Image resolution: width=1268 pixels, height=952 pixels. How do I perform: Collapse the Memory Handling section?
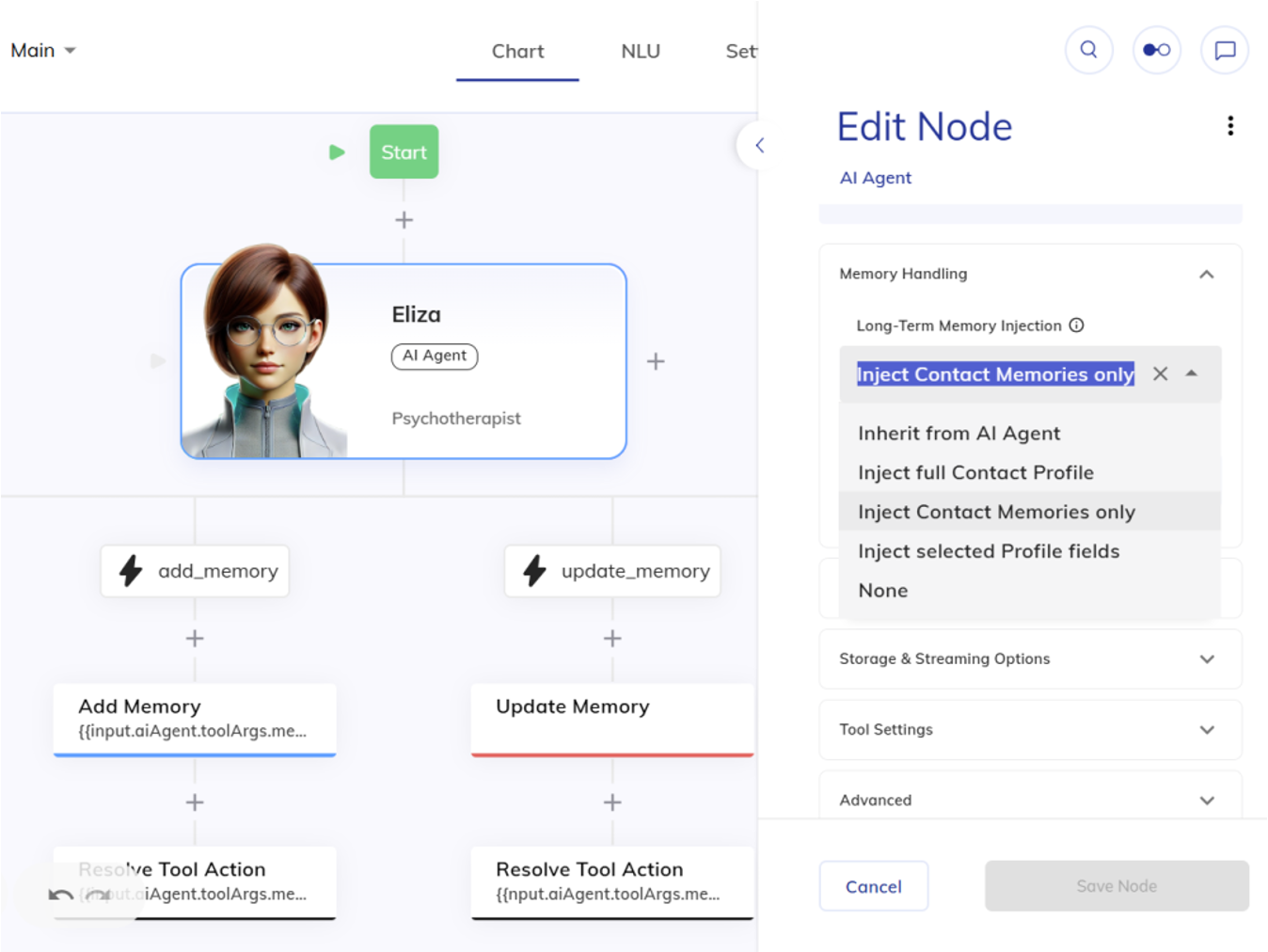(x=1206, y=274)
